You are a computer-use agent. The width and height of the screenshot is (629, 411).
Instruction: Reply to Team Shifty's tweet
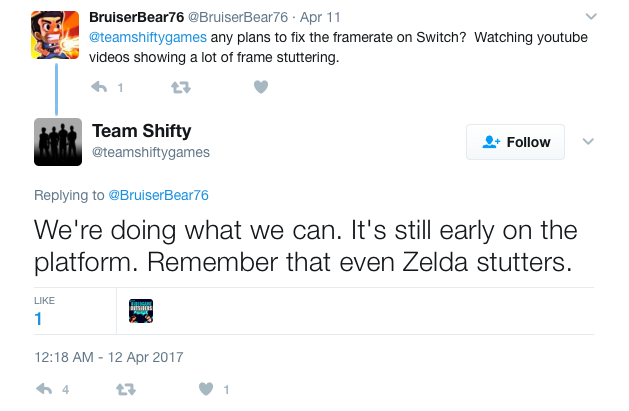pos(44,389)
